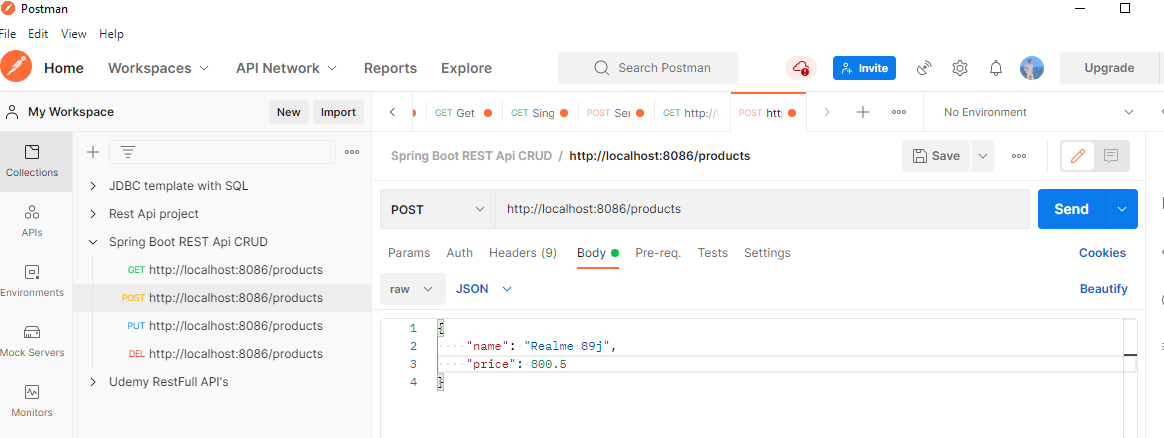The image size is (1164, 438).
Task: Click the Search Postman field
Action: tap(648, 68)
